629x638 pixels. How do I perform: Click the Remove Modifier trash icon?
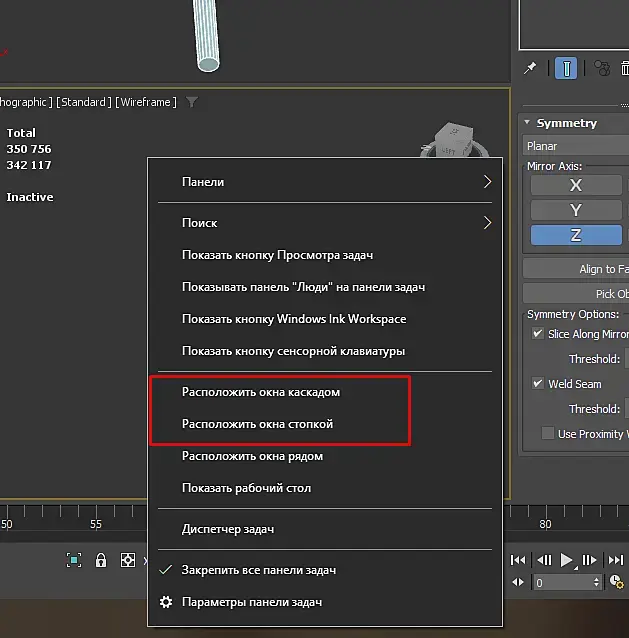[625, 68]
